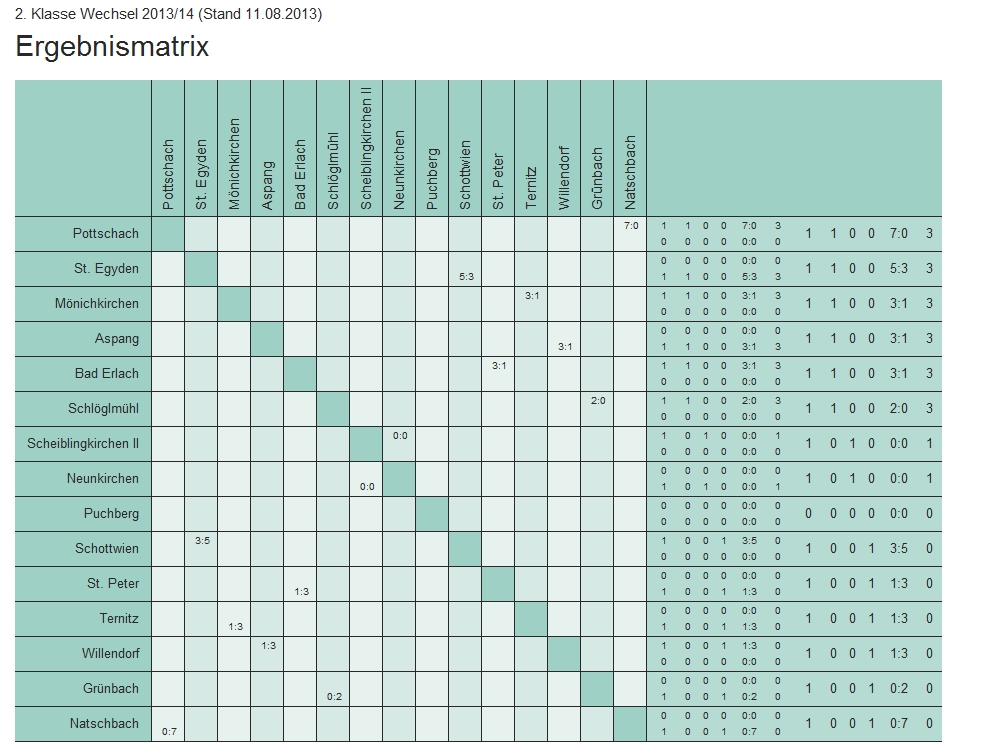Screen dimensions: 981x749
Task: Click the Scheiblingkirchen II row label
Action: tap(83, 443)
